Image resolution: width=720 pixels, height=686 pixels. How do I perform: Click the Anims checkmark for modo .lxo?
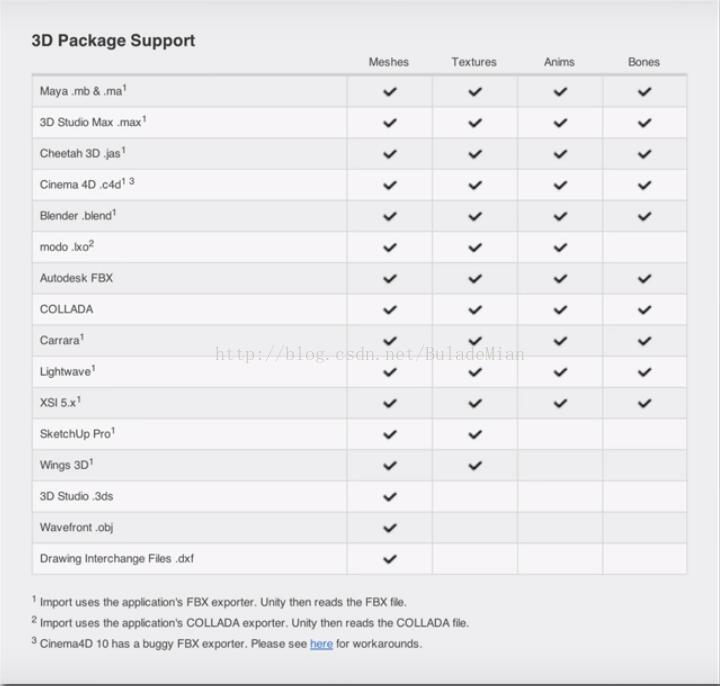point(560,247)
